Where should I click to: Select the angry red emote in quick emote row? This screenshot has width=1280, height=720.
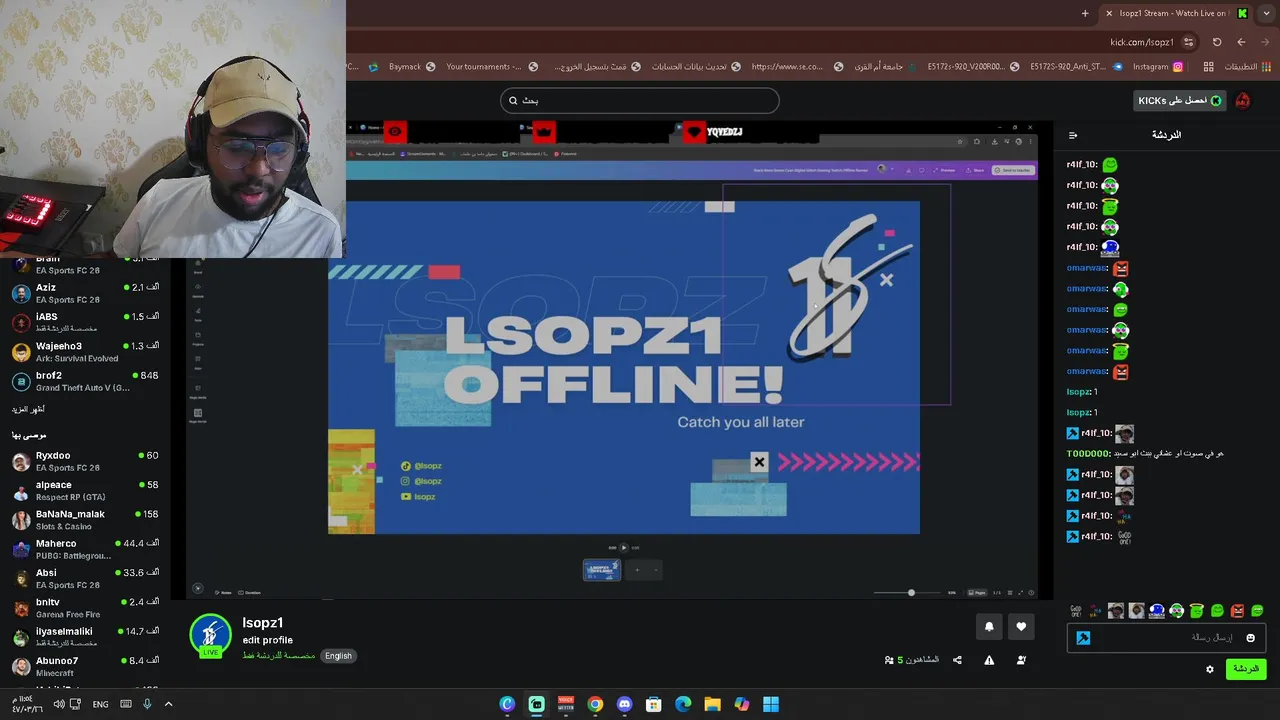(1237, 611)
